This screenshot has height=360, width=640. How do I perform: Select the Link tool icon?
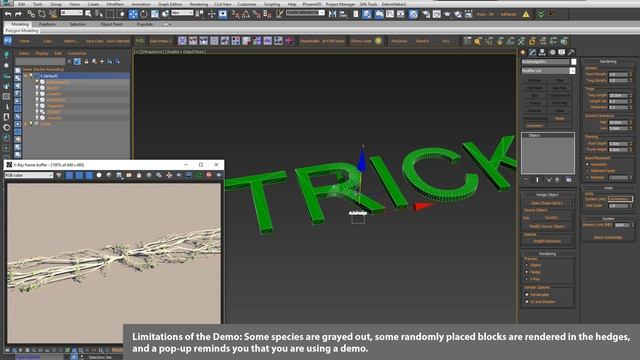[31, 14]
